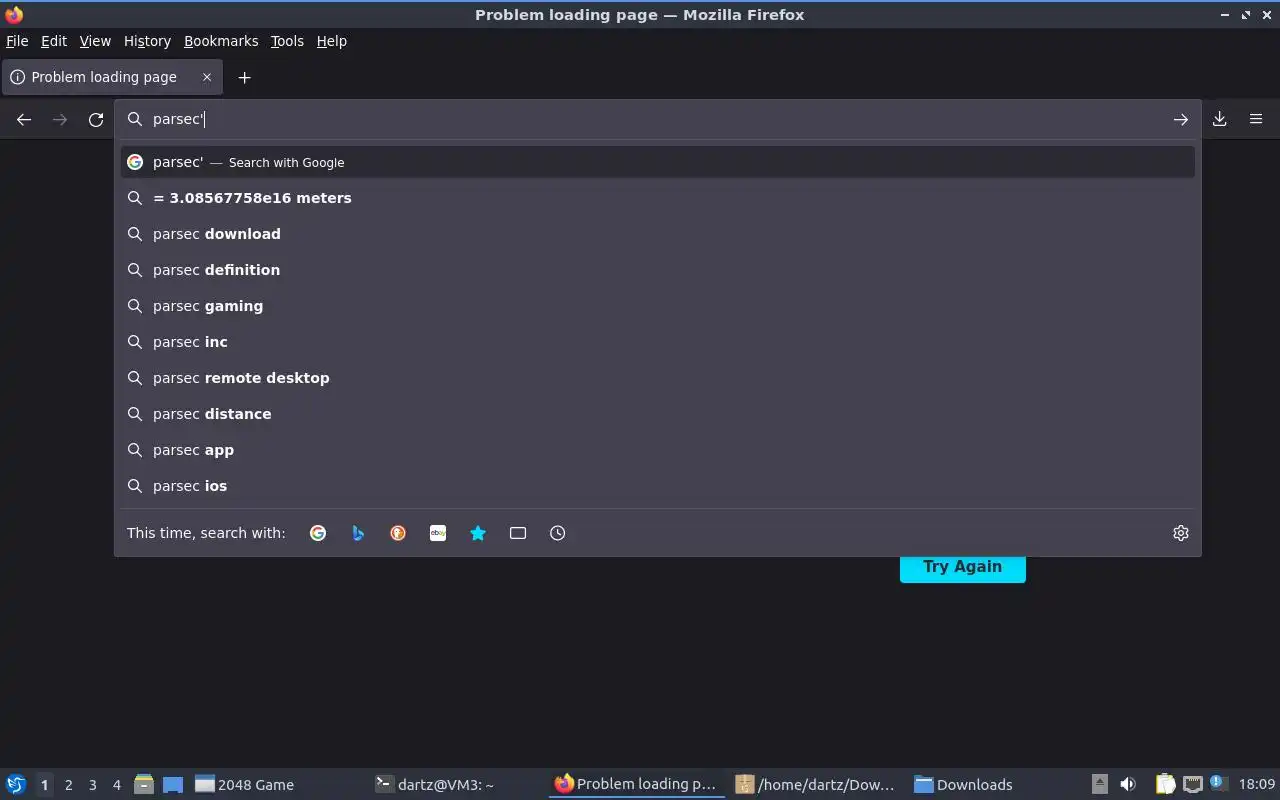Search this time with Google icon
Viewport: 1280px width, 800px height.
tap(318, 533)
